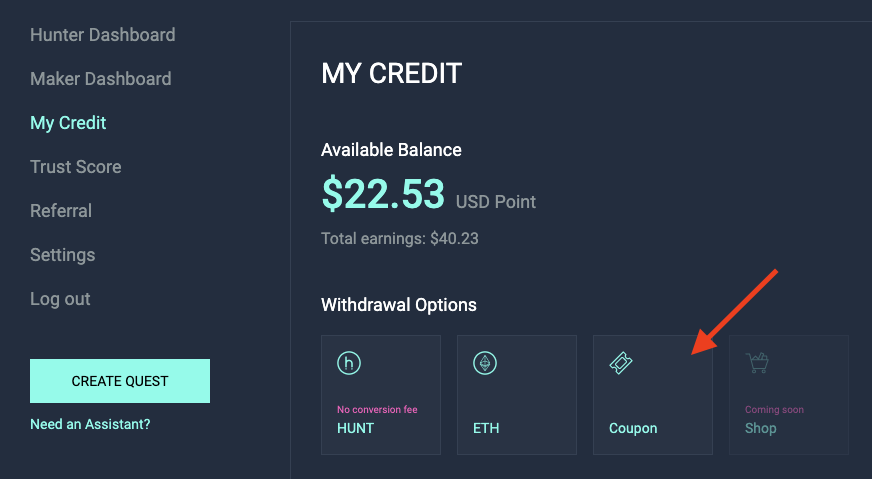
Task: Go to Maker Dashboard
Action: click(x=101, y=78)
